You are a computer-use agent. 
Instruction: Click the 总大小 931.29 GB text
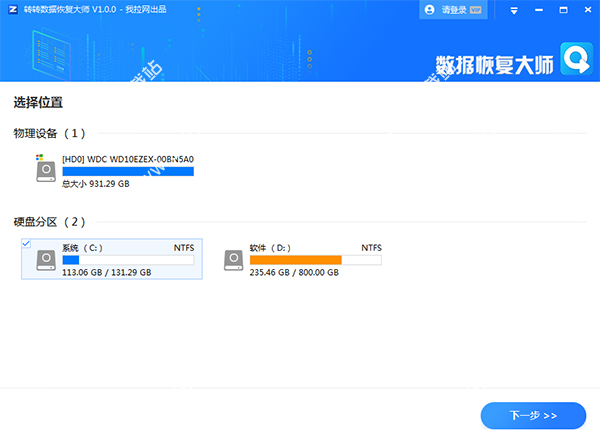point(96,184)
